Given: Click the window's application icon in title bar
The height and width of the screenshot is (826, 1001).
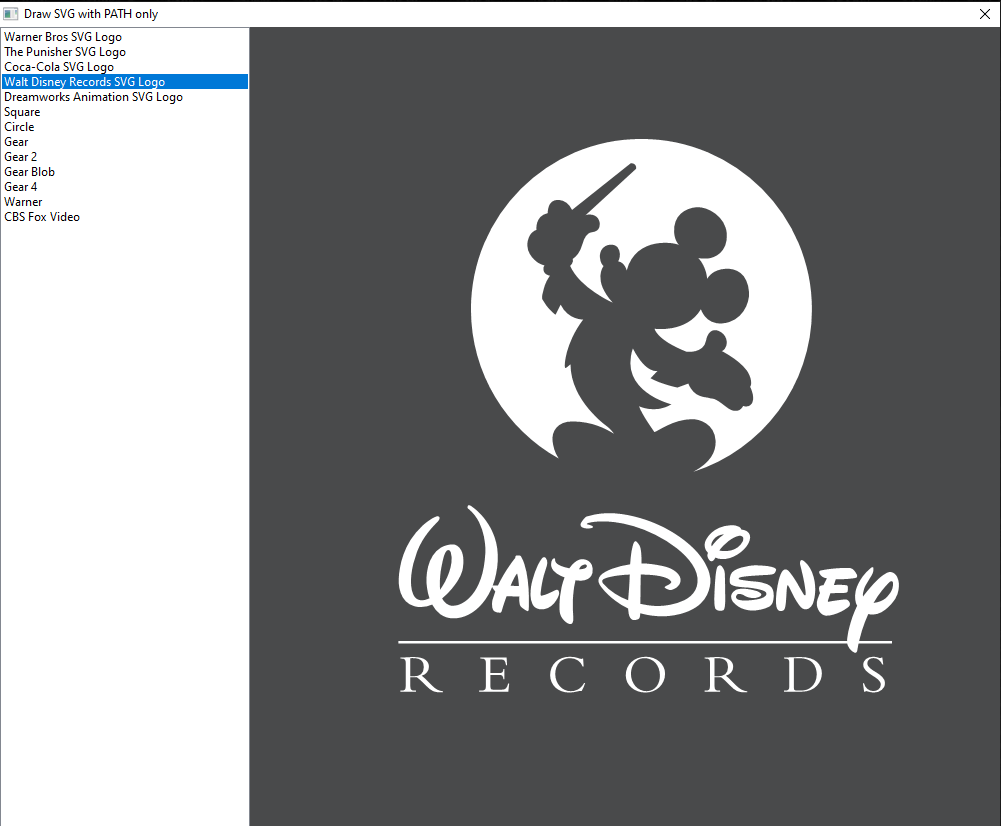Looking at the screenshot, I should pos(10,14).
